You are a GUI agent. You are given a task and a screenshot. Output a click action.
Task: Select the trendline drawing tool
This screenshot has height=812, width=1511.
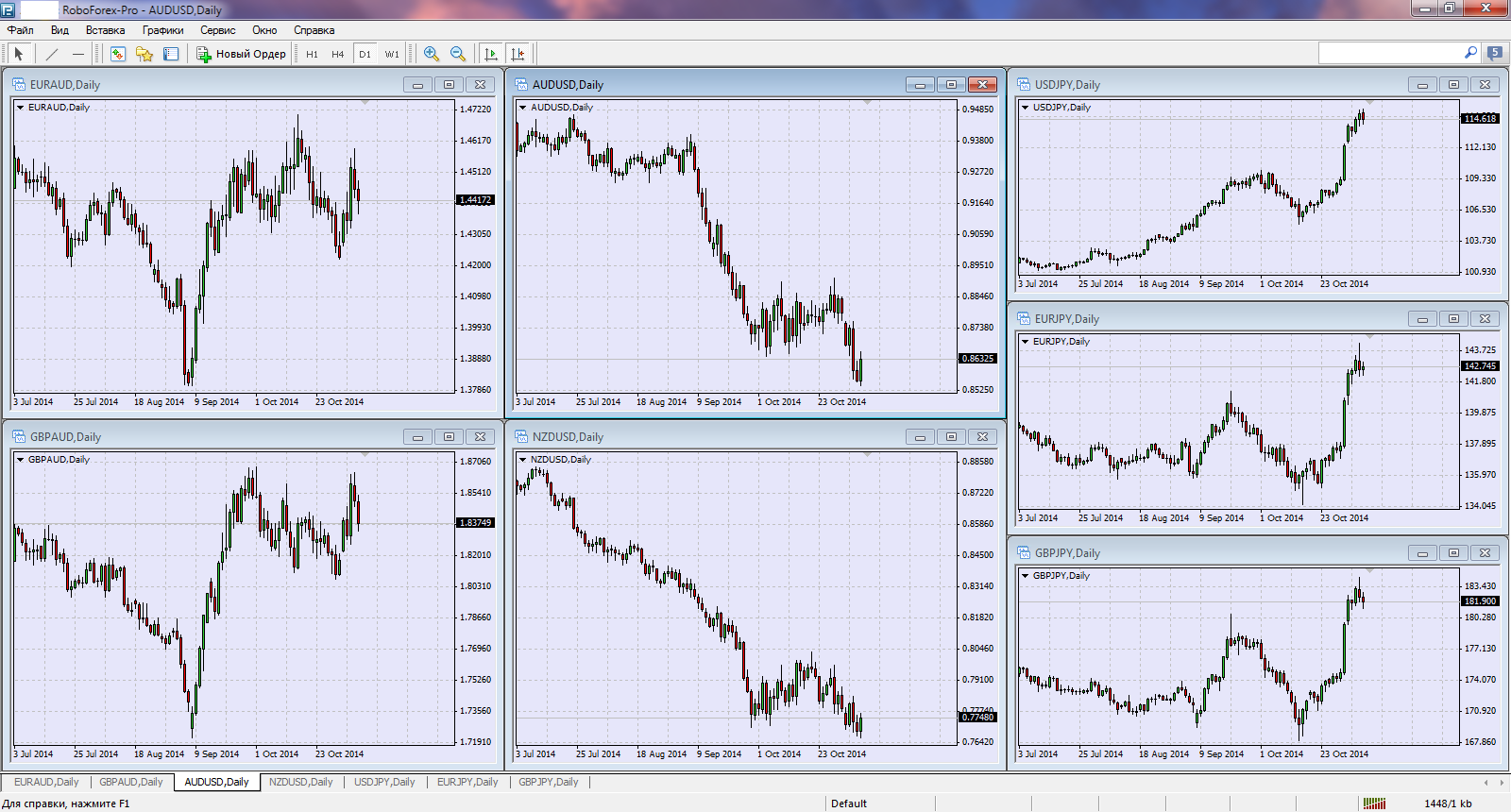[52, 54]
